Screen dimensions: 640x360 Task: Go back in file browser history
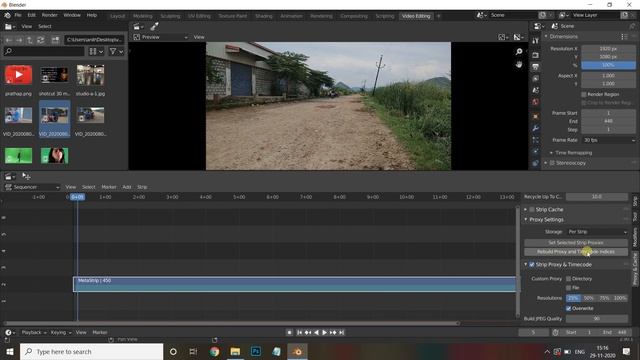point(9,40)
